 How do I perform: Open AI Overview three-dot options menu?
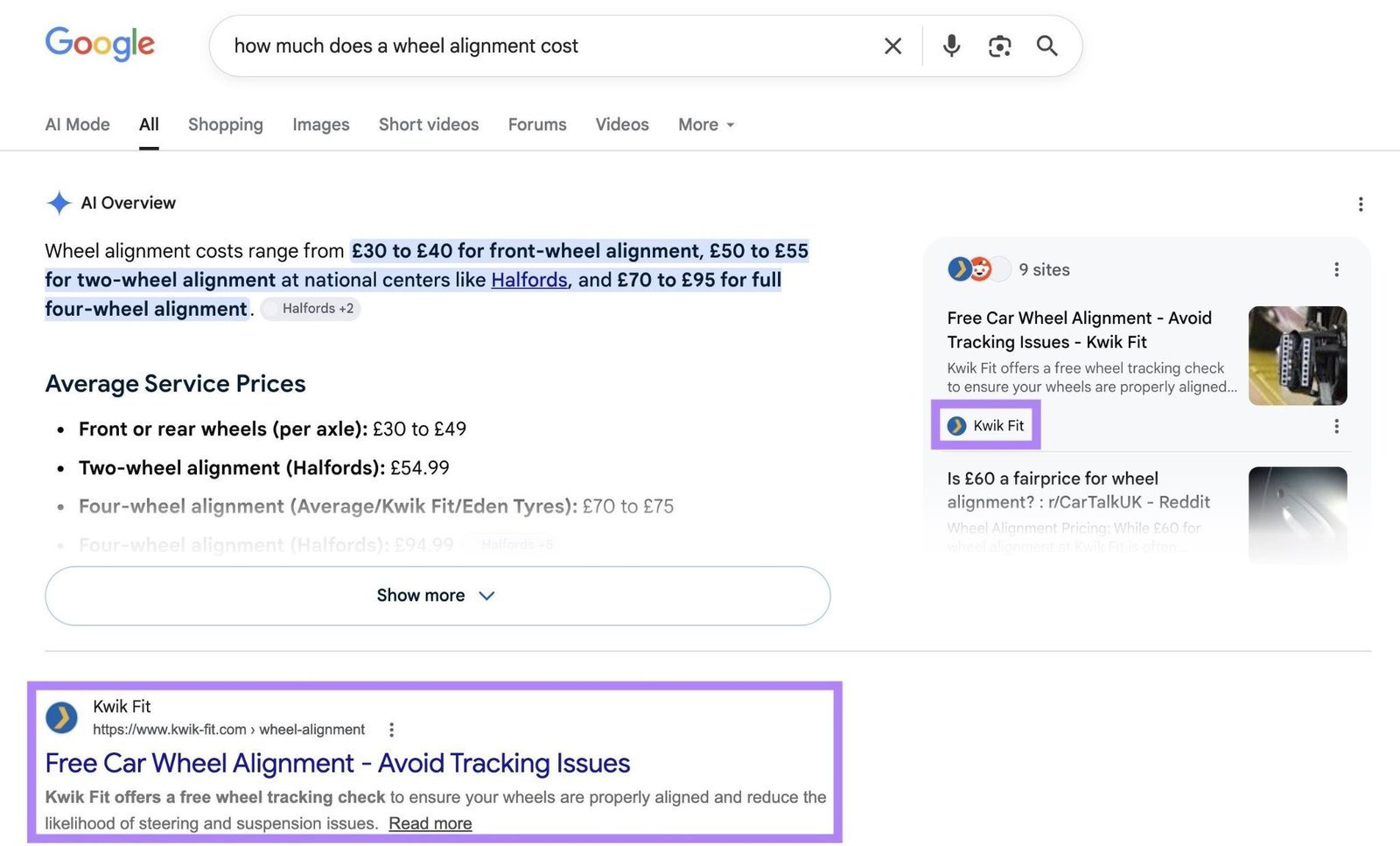coord(1360,204)
